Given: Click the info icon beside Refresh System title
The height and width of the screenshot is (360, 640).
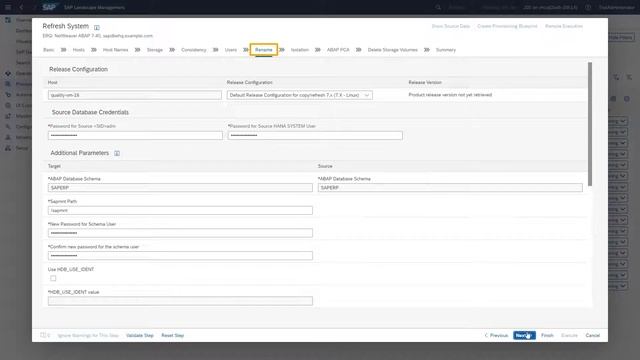Looking at the screenshot, I should click(x=97, y=27).
